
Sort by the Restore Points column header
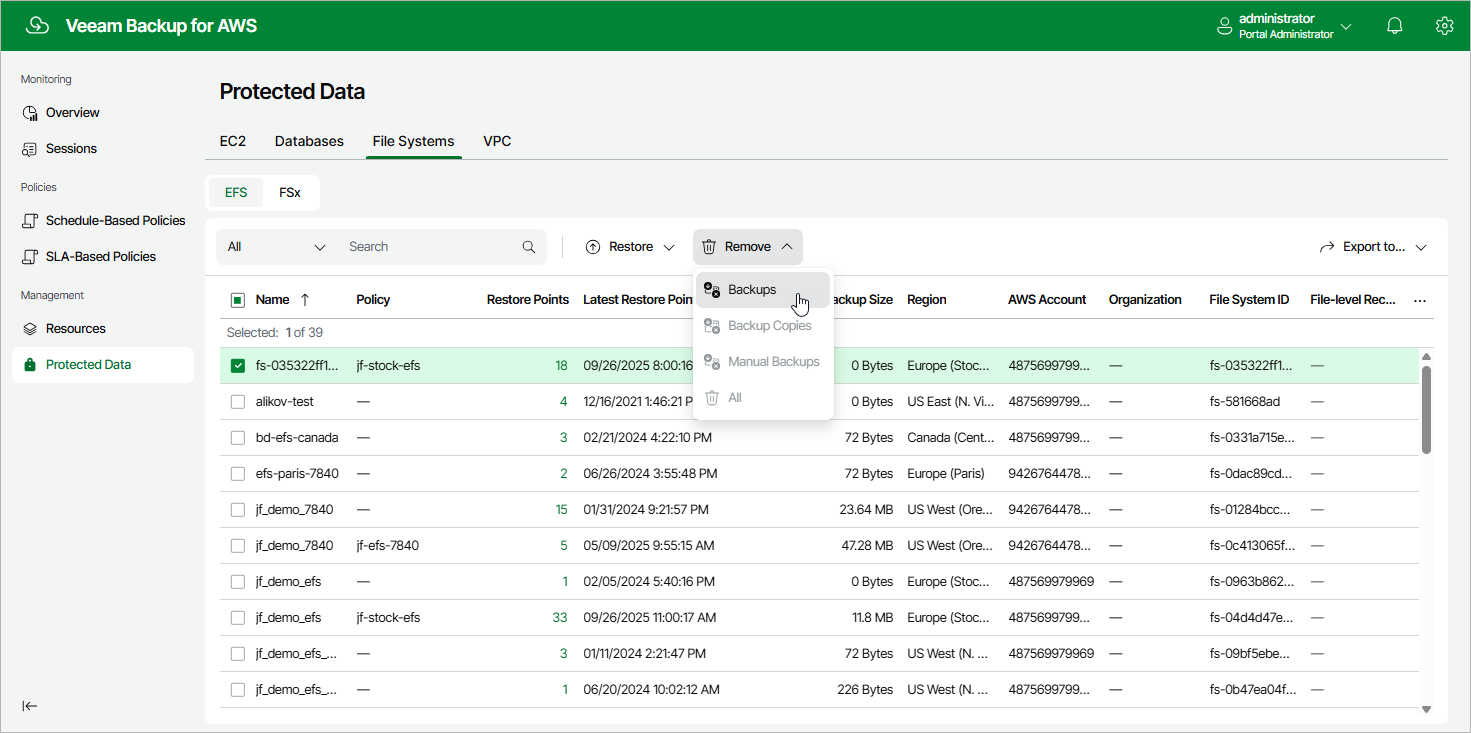click(528, 300)
